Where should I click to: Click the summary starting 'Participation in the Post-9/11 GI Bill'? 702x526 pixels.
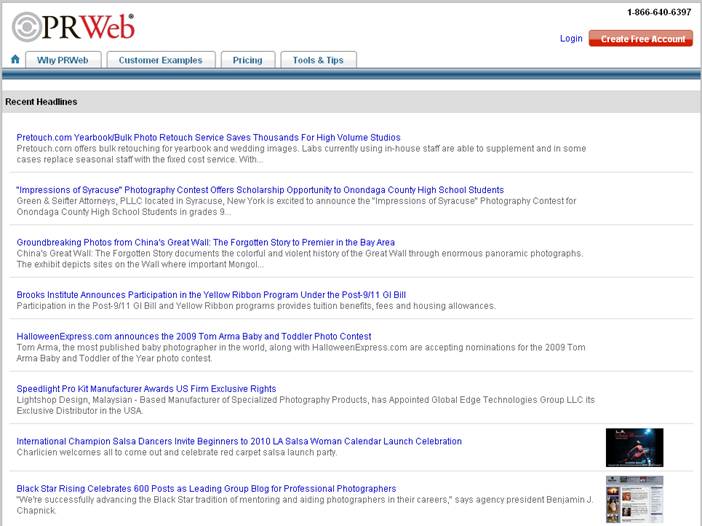point(256,306)
